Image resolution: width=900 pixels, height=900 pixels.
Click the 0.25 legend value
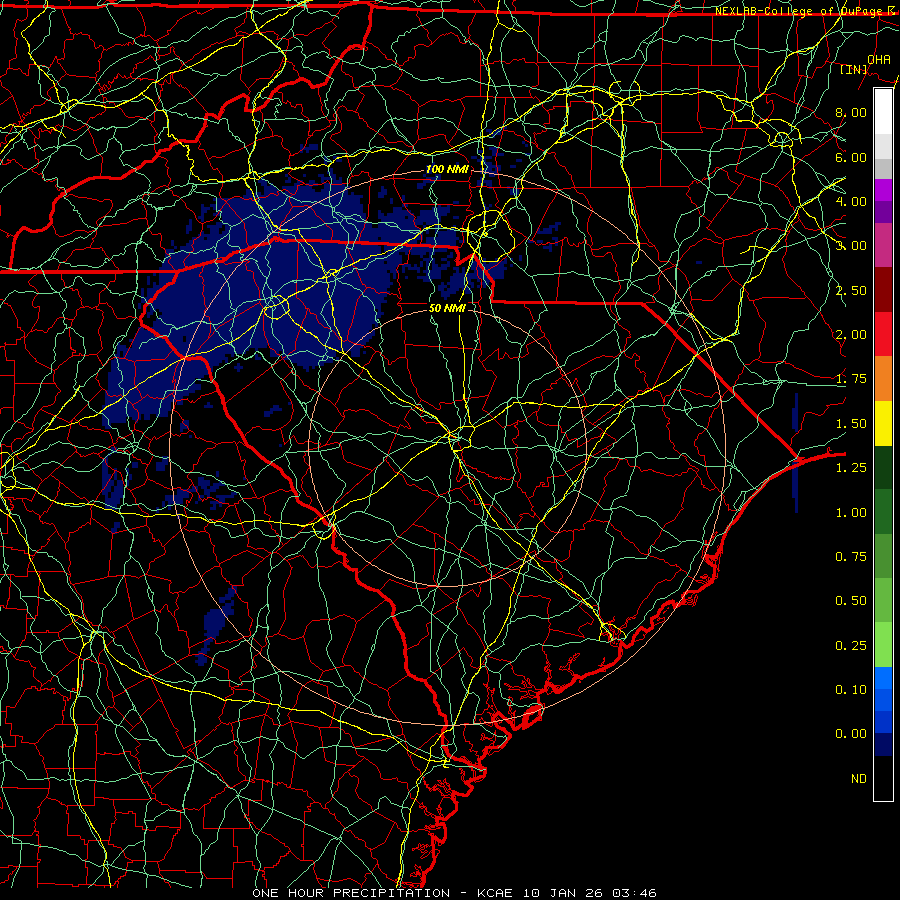click(x=851, y=646)
